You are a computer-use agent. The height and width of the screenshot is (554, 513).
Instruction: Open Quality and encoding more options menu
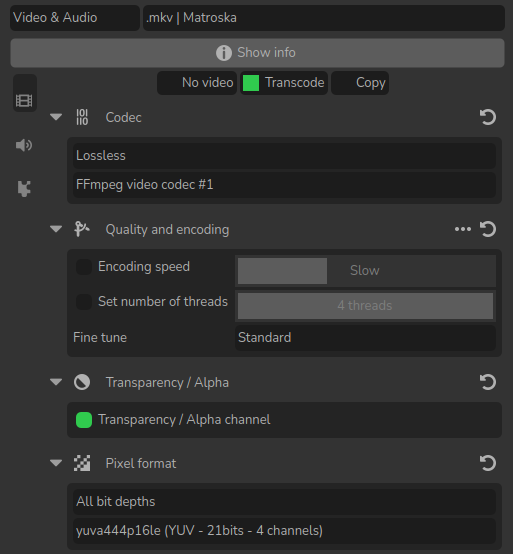(463, 229)
